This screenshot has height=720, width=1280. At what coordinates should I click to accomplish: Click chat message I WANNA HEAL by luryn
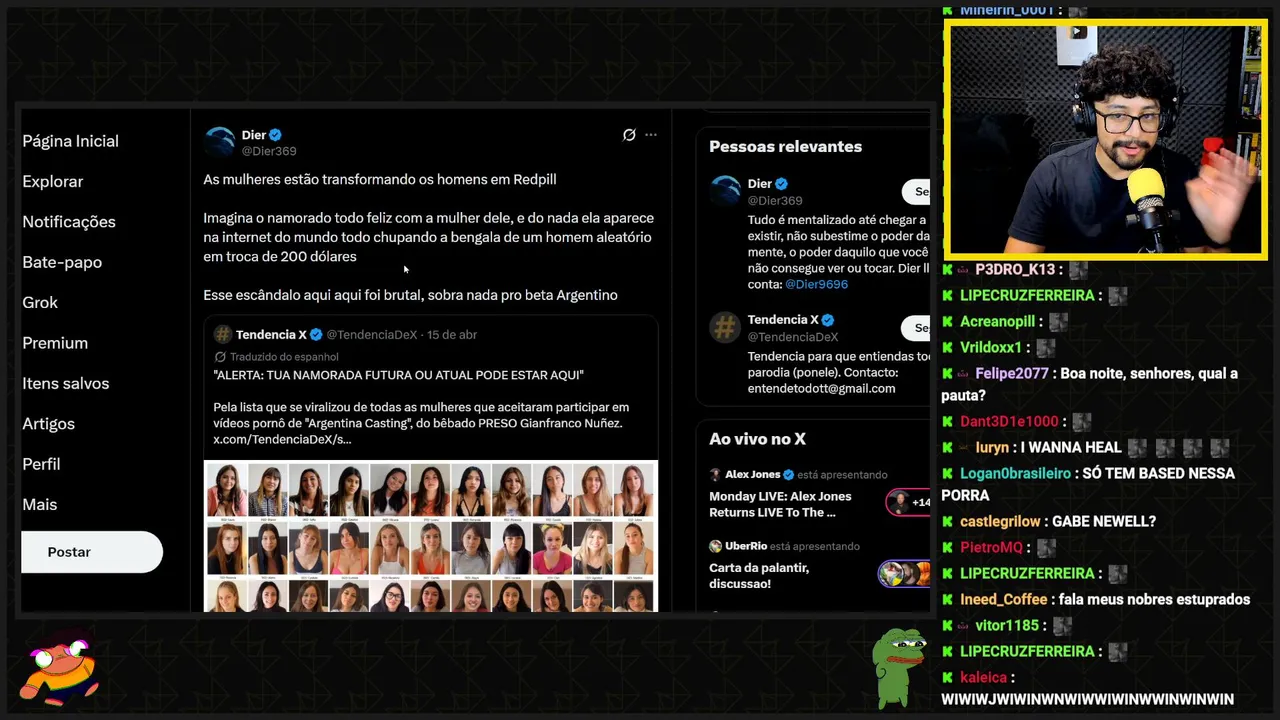1069,448
